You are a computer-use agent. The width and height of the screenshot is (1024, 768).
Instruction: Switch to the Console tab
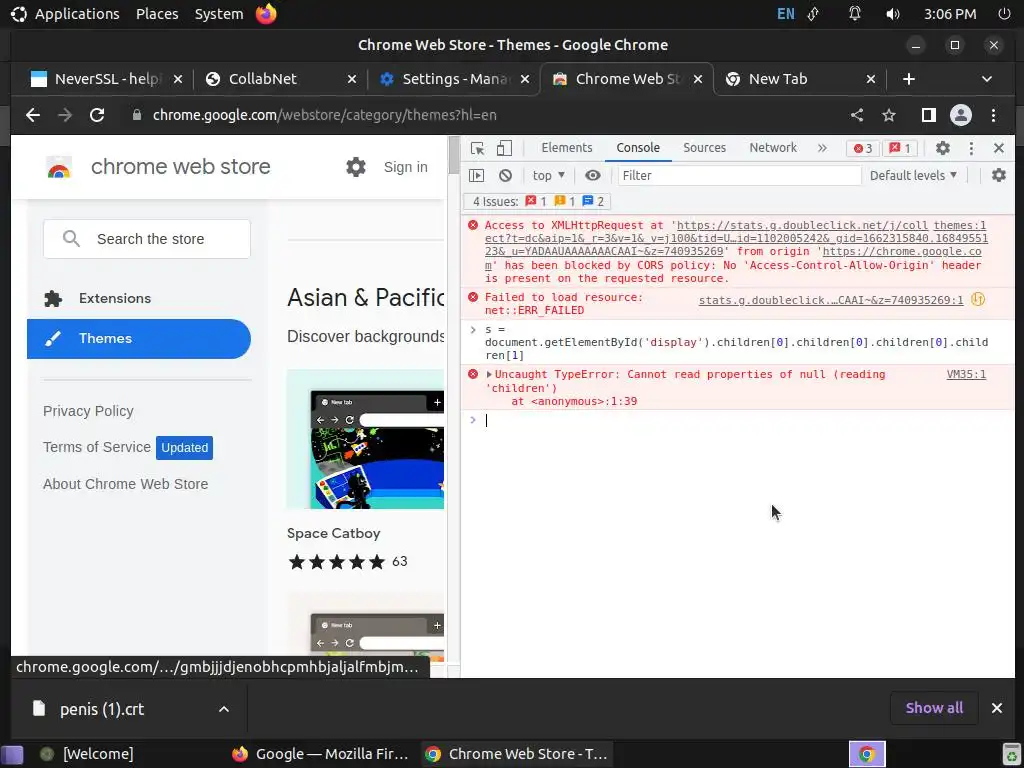(x=638, y=148)
